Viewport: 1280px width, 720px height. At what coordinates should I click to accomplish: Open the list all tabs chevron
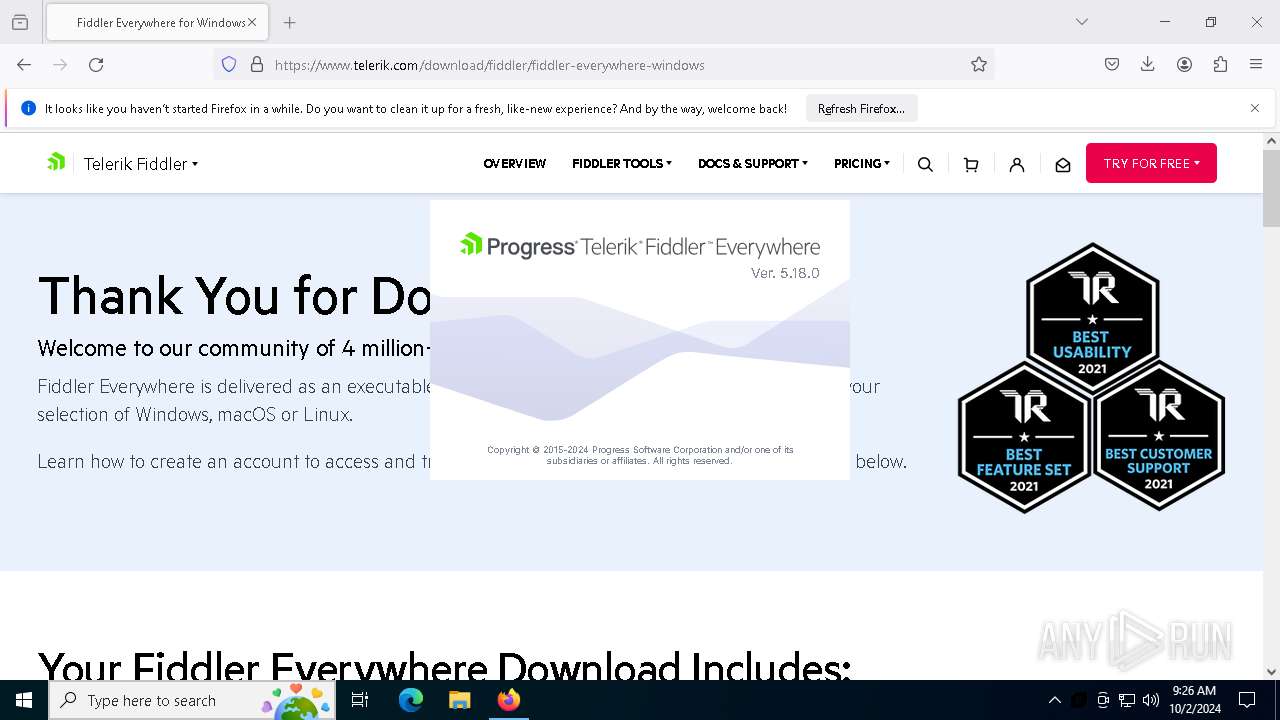(x=1081, y=22)
